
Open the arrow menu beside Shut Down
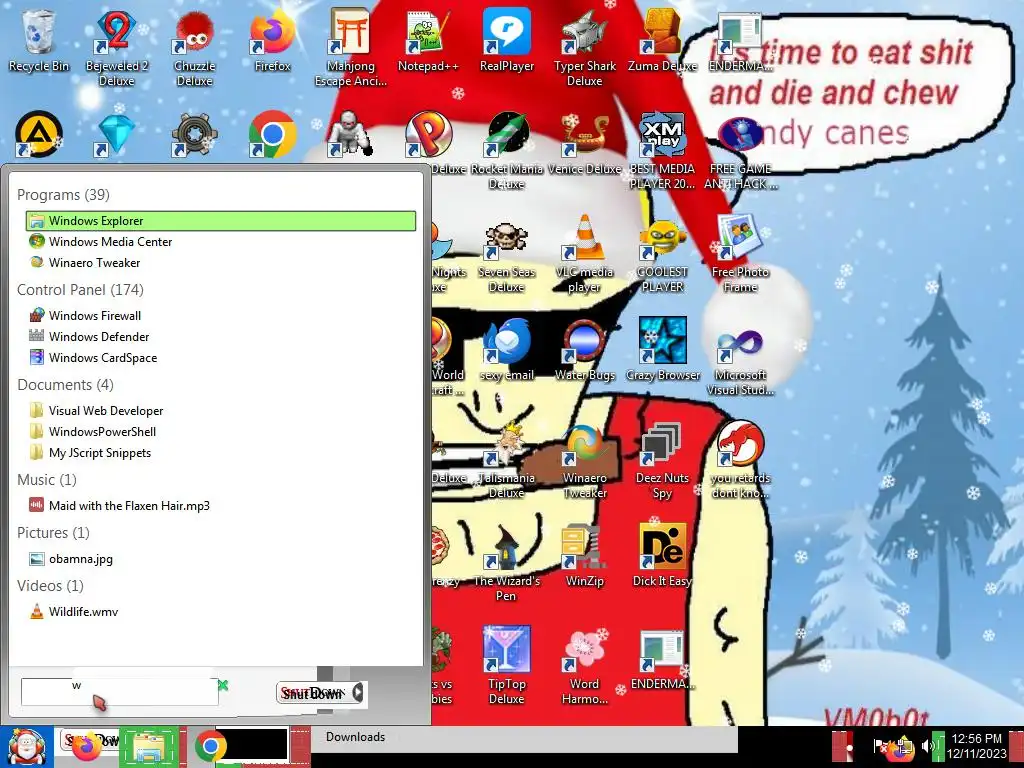click(x=358, y=693)
